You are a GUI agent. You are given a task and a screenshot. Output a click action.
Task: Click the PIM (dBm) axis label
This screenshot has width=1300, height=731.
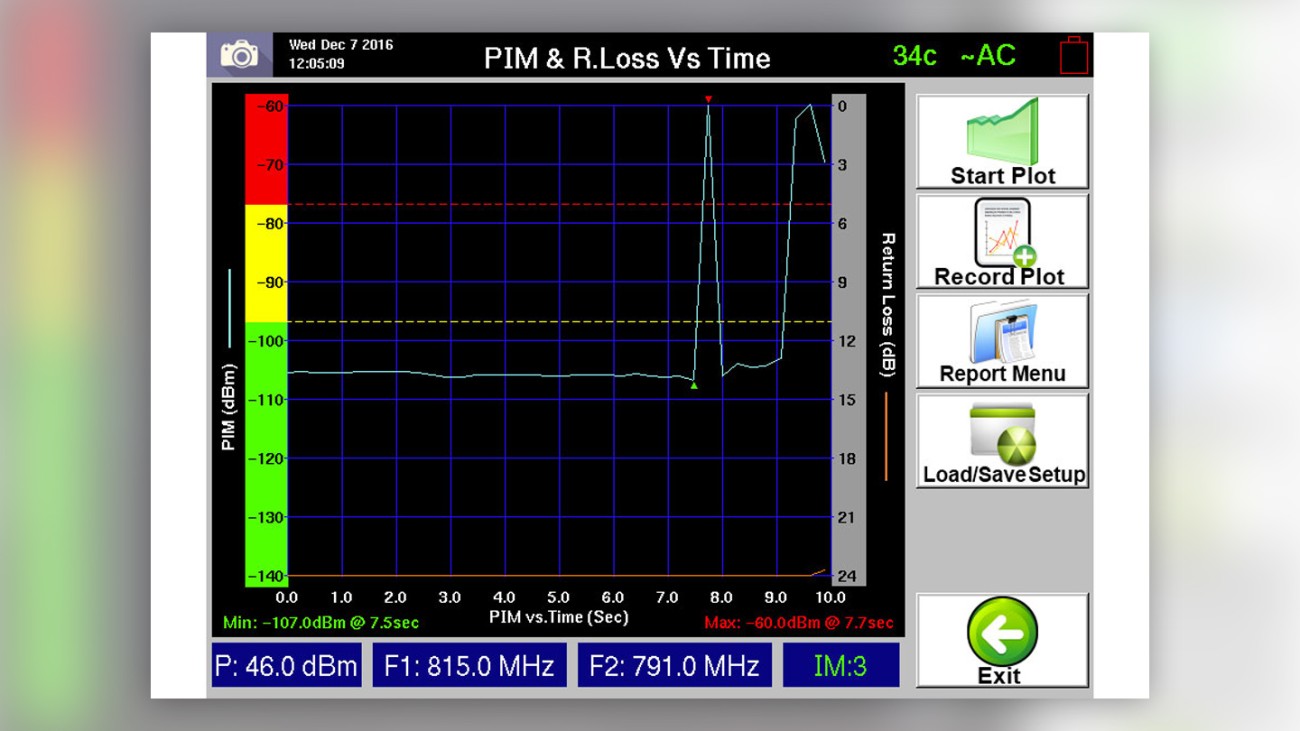(229, 407)
